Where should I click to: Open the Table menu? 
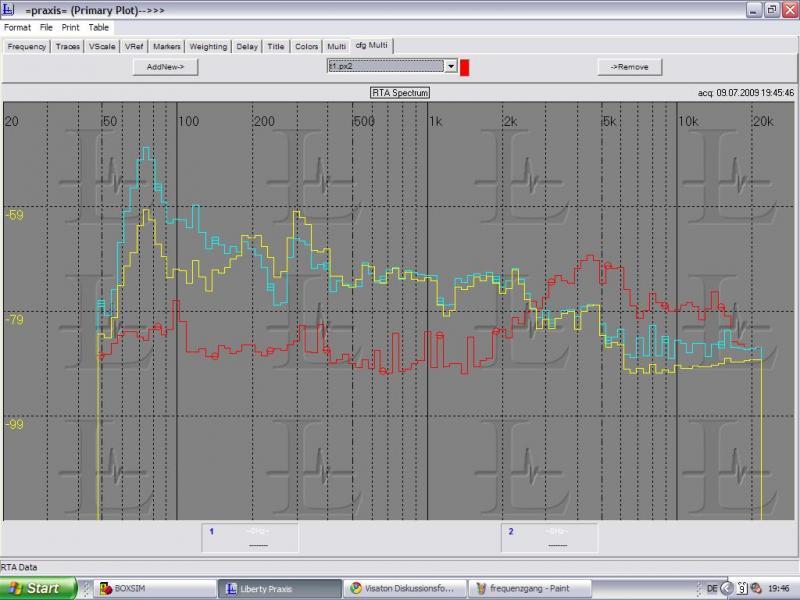(98, 27)
